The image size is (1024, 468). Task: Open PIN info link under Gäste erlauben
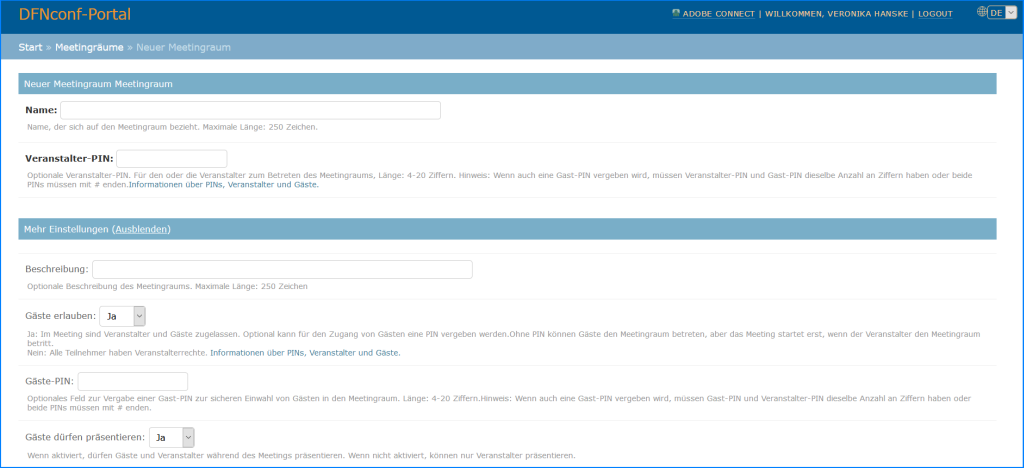tap(305, 352)
